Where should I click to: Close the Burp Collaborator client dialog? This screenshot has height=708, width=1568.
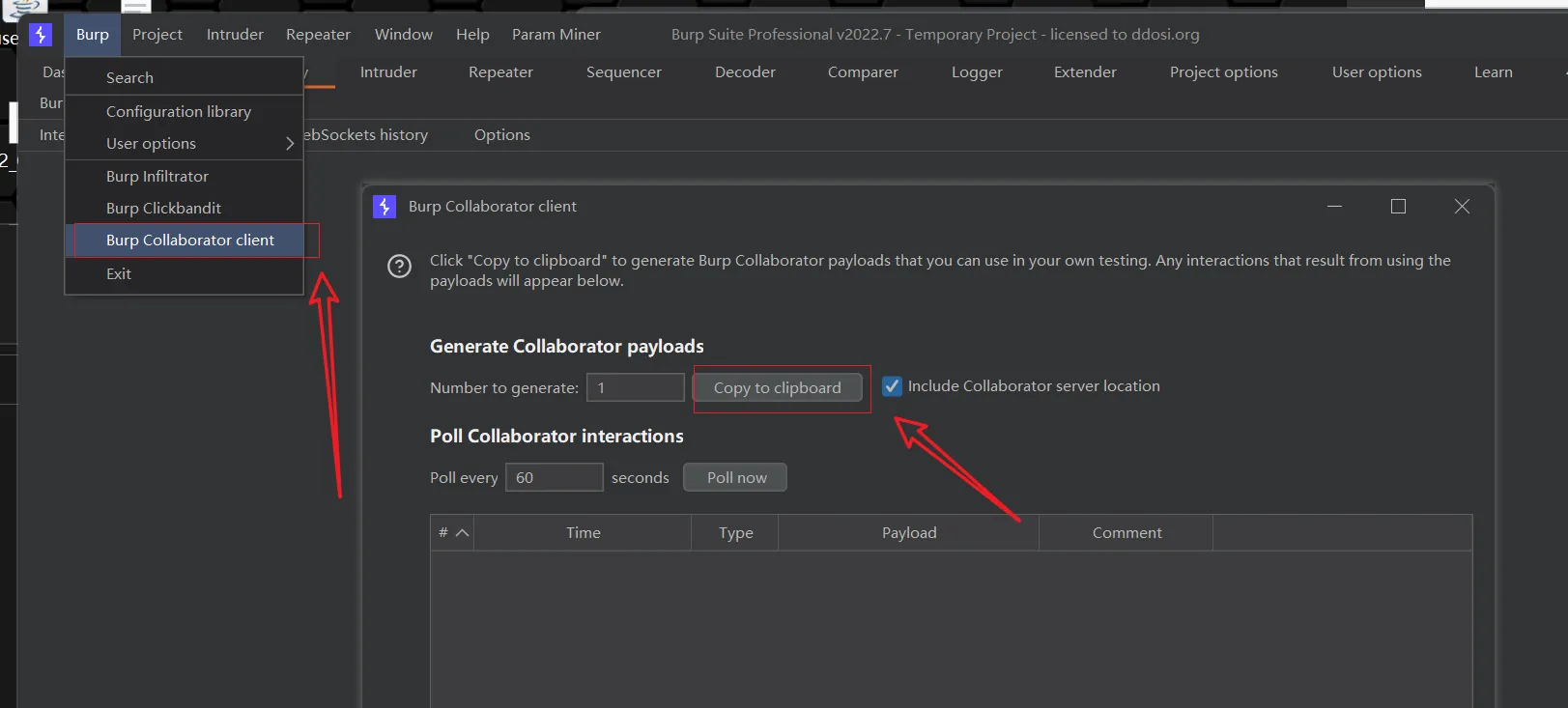[1462, 207]
